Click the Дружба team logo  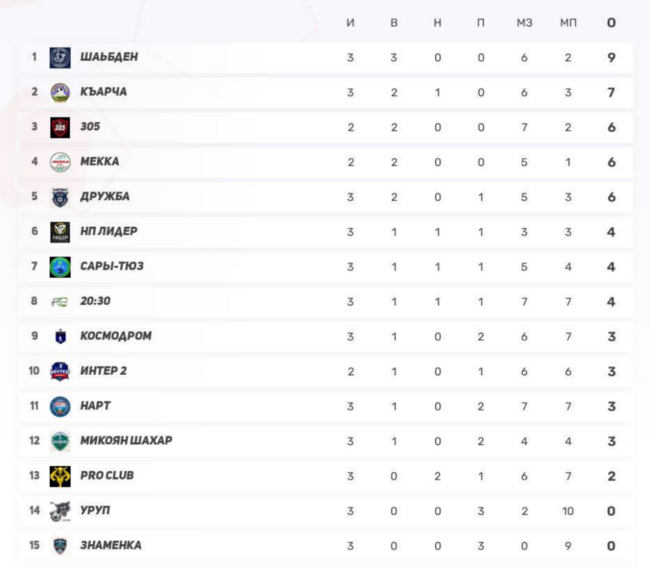(x=61, y=197)
